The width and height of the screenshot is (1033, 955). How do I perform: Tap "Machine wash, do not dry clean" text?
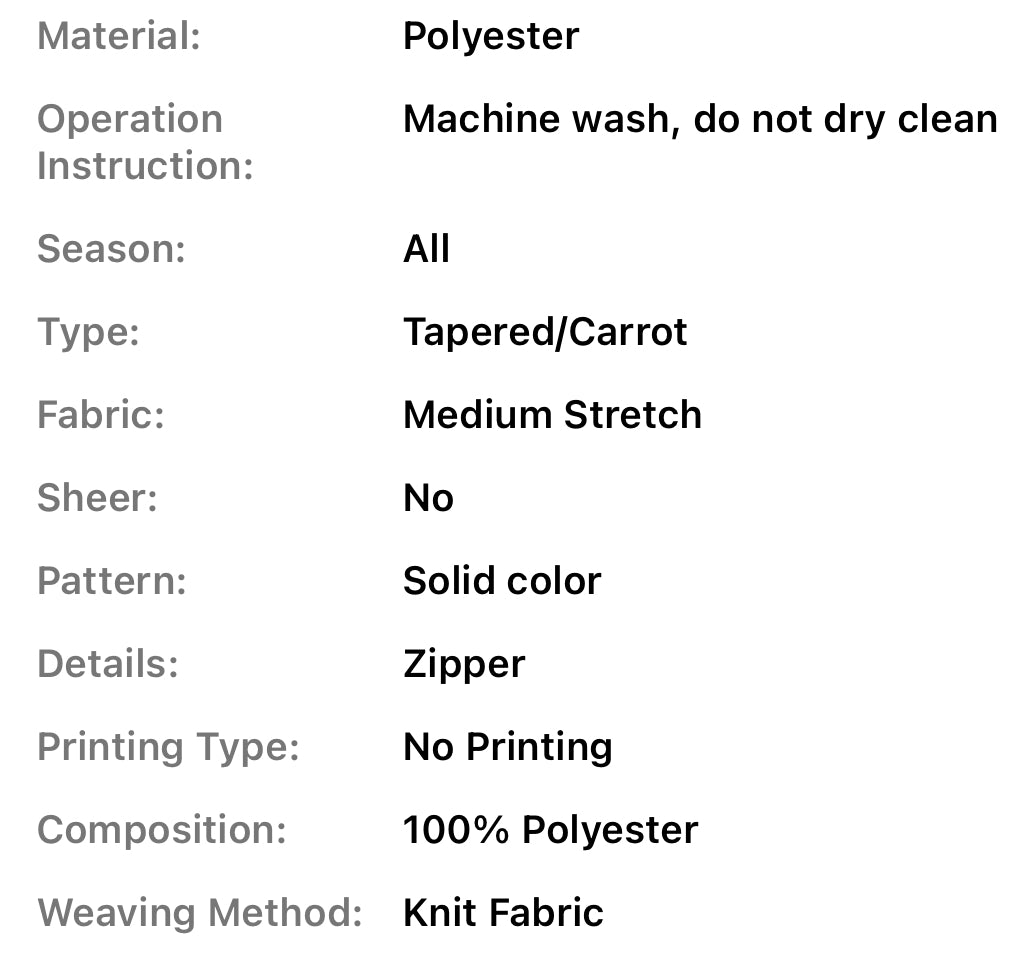(700, 120)
